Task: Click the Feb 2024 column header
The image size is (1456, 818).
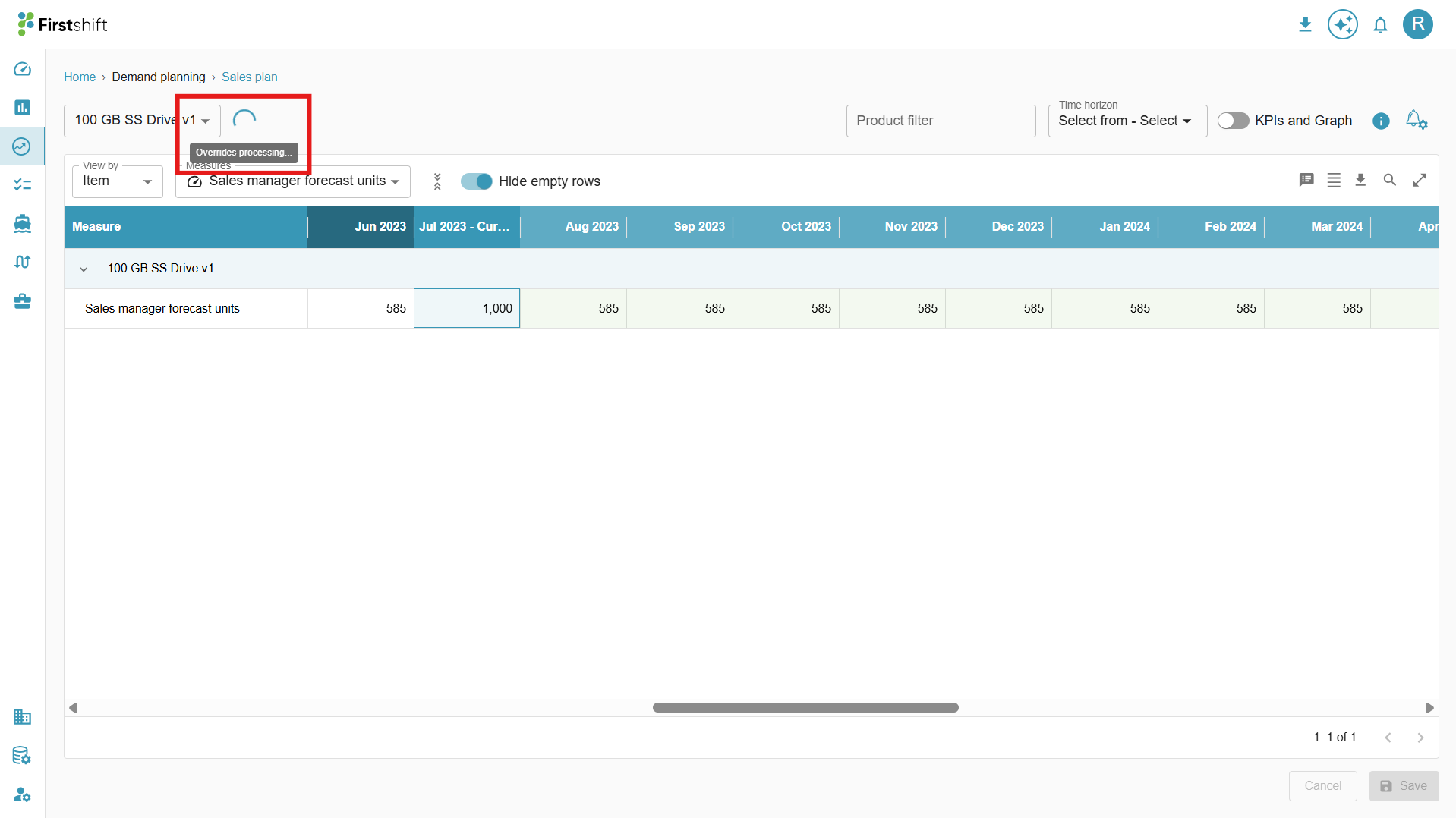Action: pos(1211,226)
